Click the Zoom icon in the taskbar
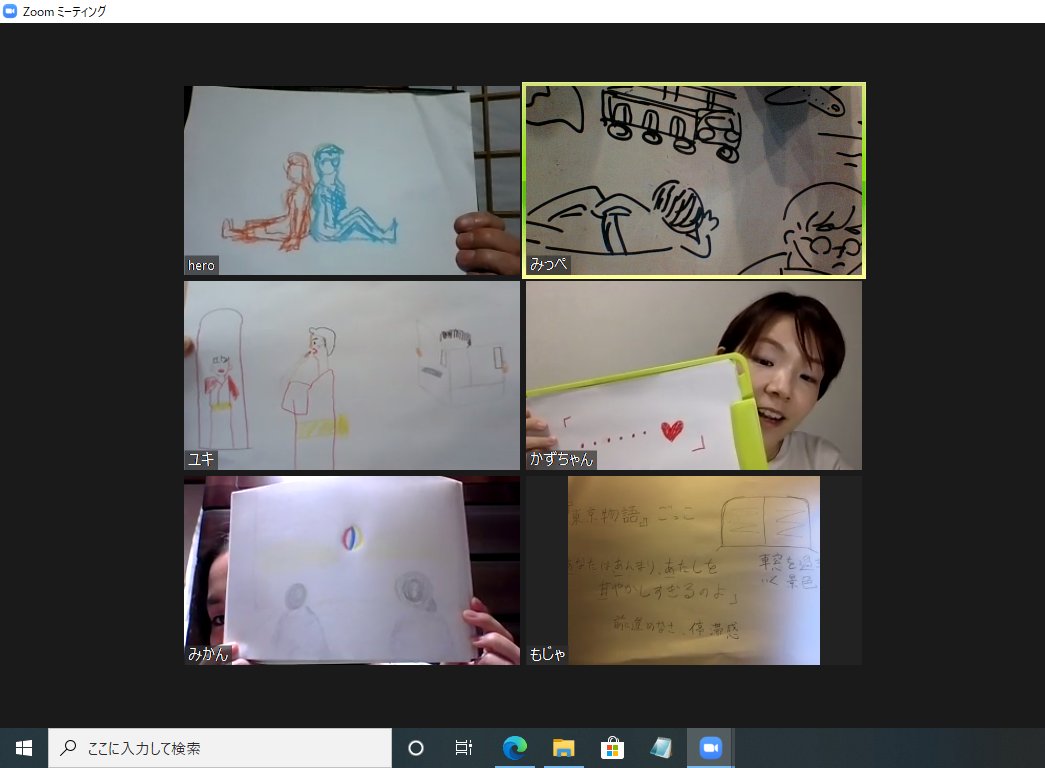The width and height of the screenshot is (1045, 768). 710,747
